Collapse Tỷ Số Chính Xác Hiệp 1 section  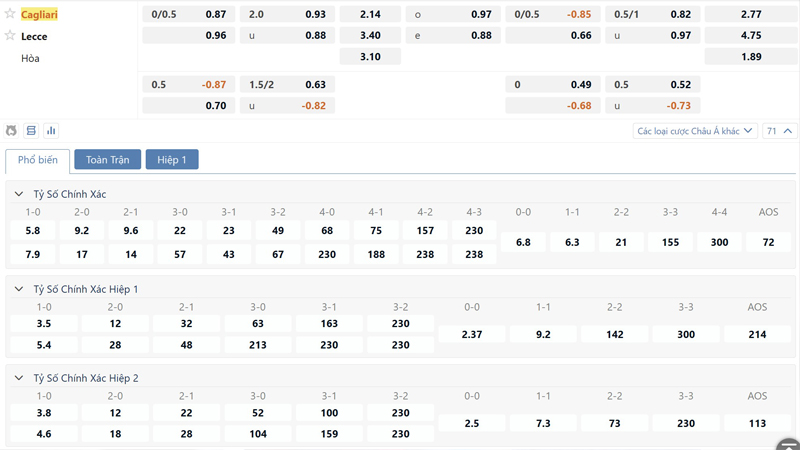19,289
